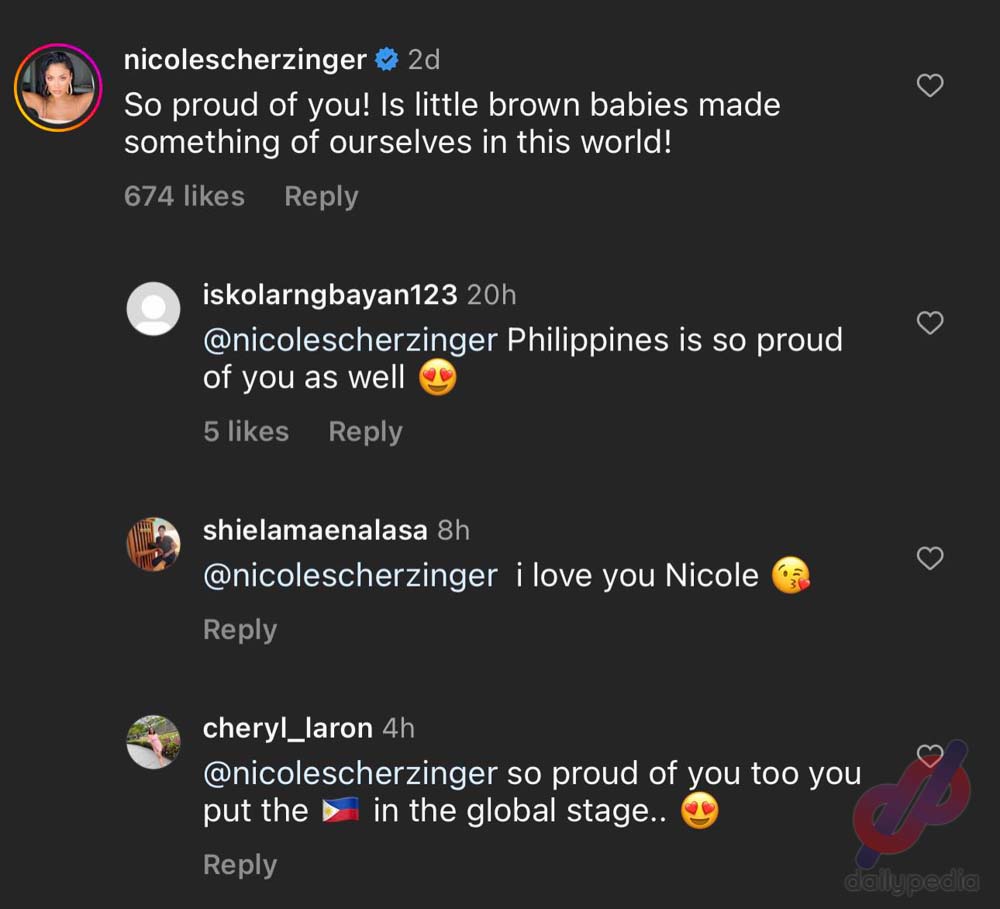Click the @nicolescherzinger mention in iskolarngbayan123's reply
The width and height of the screenshot is (1000, 909).
tap(350, 340)
